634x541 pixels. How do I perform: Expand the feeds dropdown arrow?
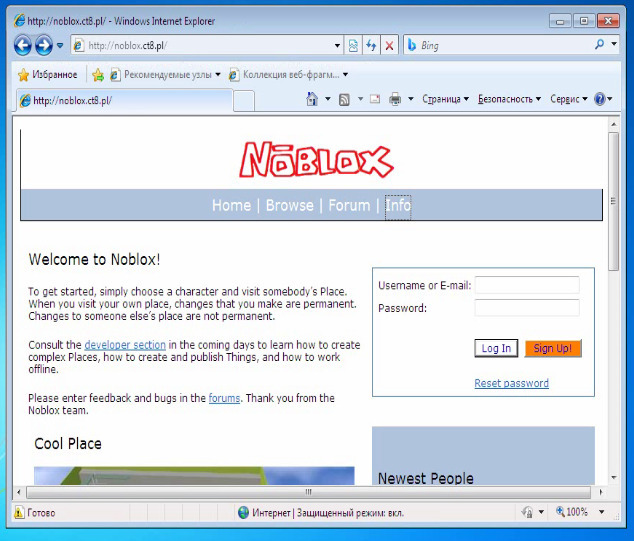tap(360, 99)
